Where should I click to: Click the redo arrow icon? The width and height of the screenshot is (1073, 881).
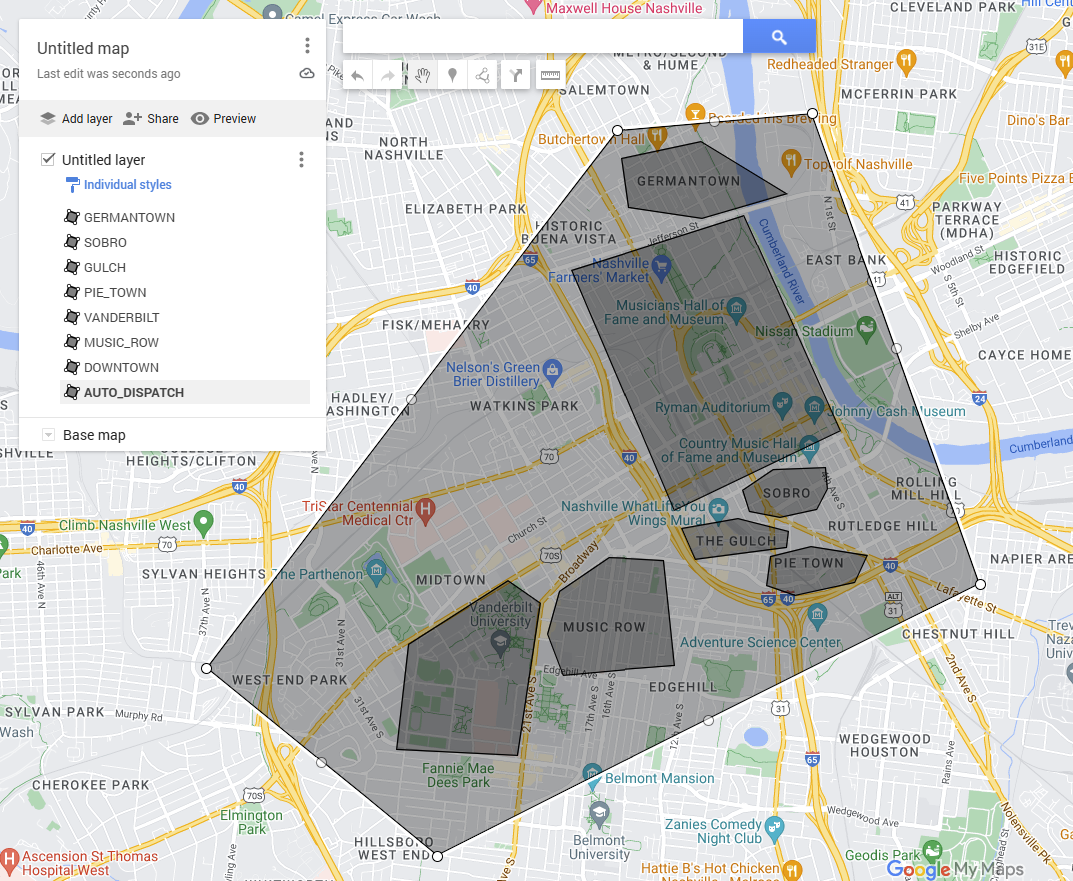point(388,74)
